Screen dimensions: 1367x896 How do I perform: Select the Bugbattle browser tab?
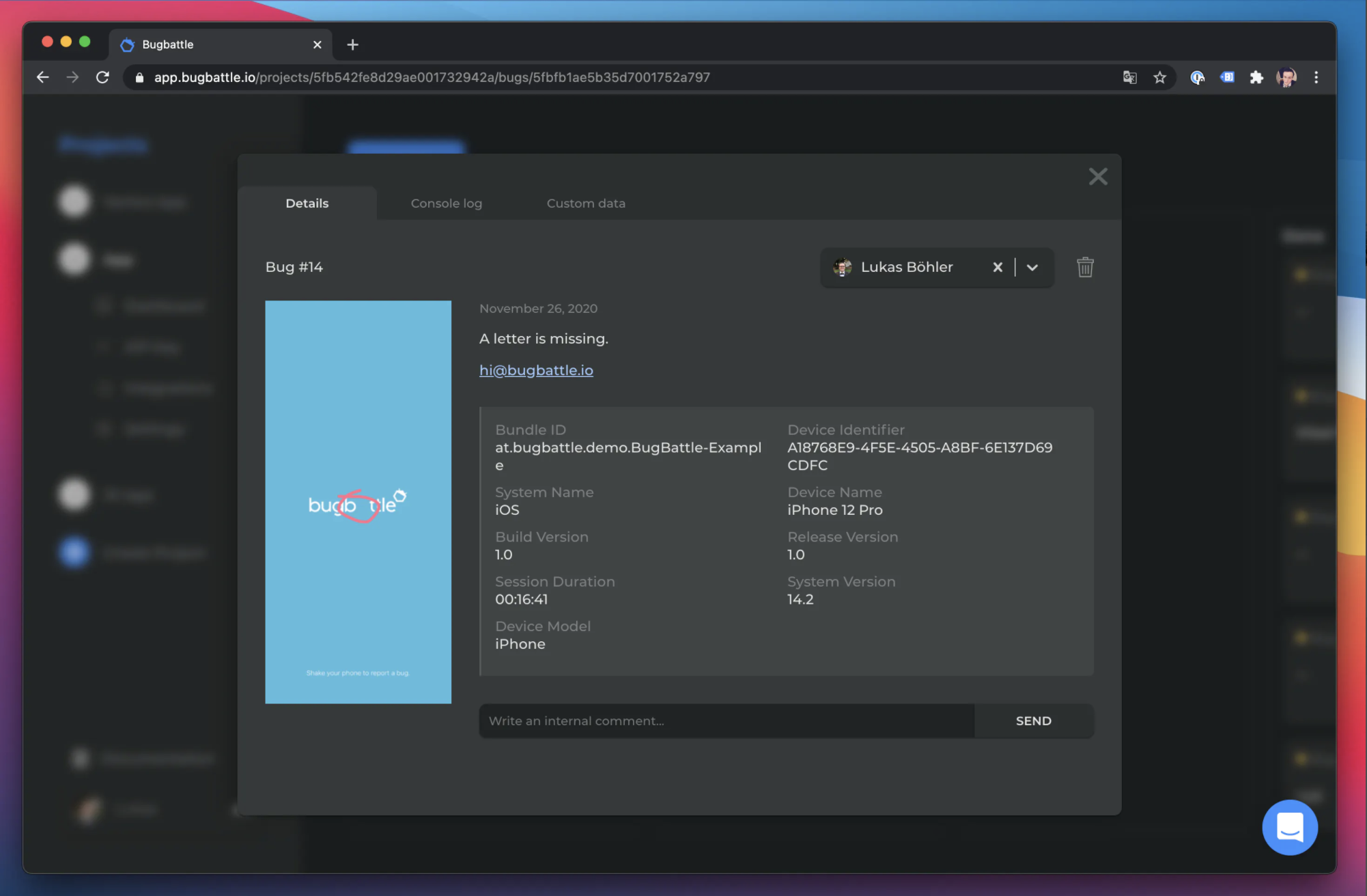pos(220,44)
